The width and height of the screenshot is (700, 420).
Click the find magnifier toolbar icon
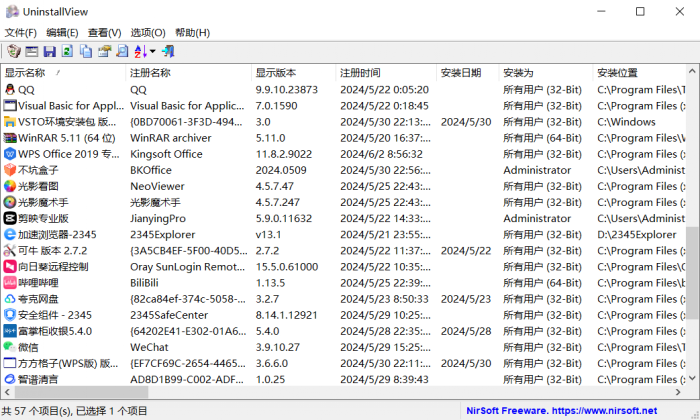tap(122, 51)
